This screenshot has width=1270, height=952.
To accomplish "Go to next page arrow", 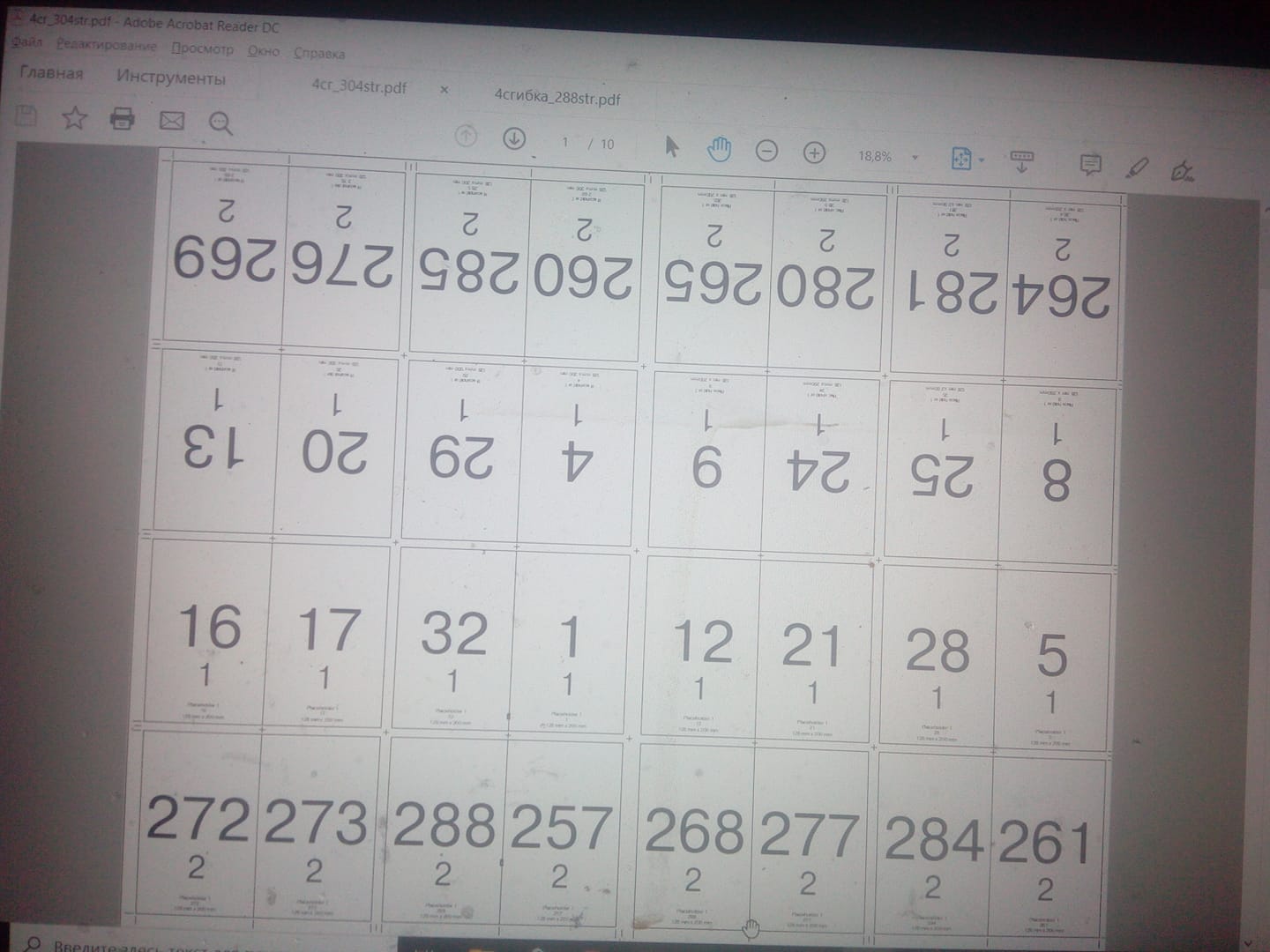I will click(x=514, y=138).
